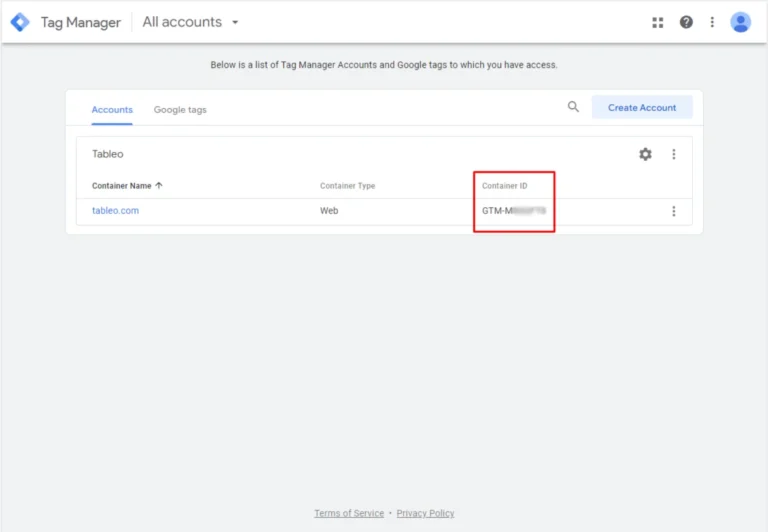Click the Tag Manager title text
The width and height of the screenshot is (768, 532).
point(81,23)
